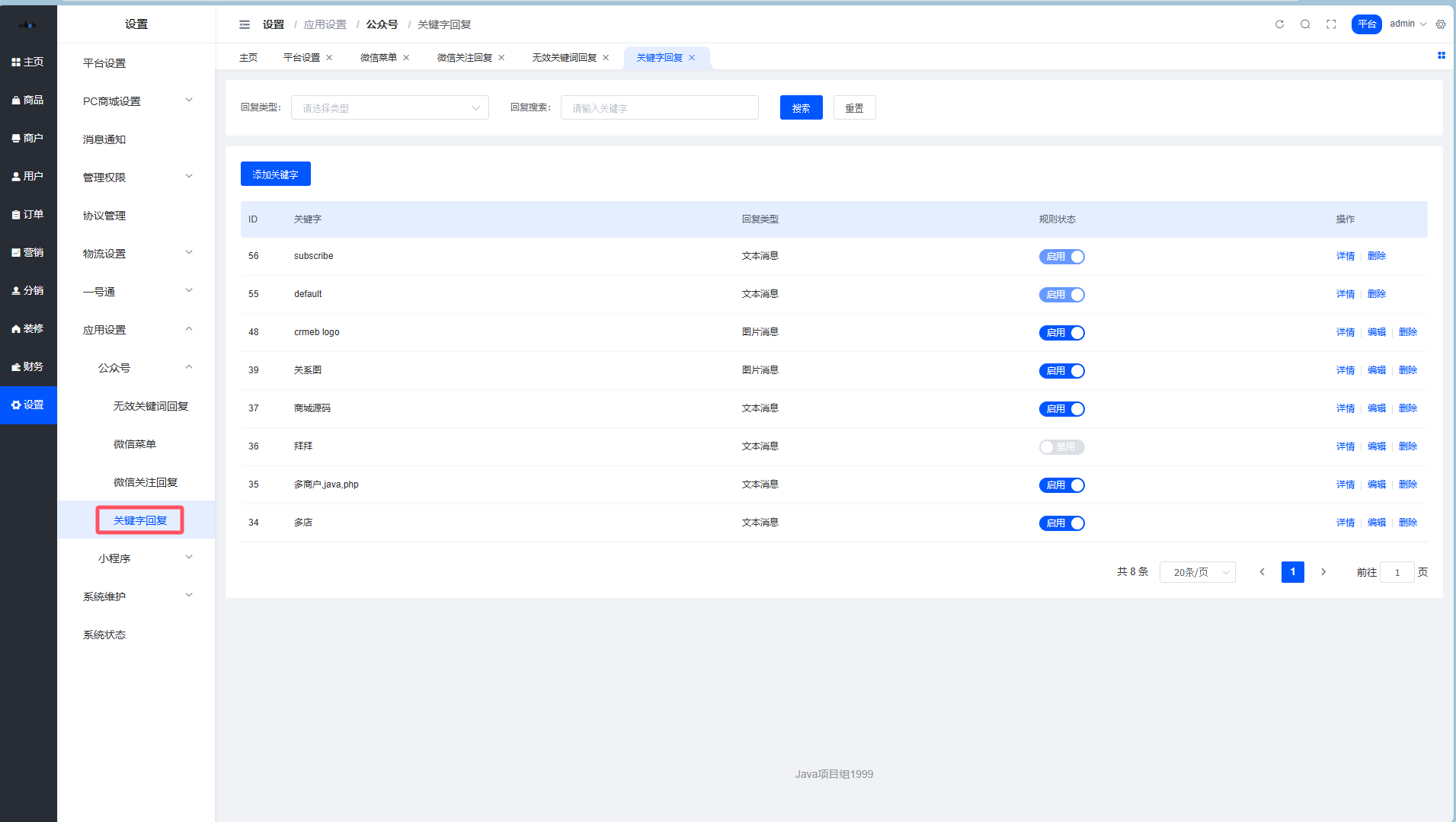The width and height of the screenshot is (1456, 822).
Task: Focus the 回复搜索 keyword input field
Action: (x=659, y=108)
